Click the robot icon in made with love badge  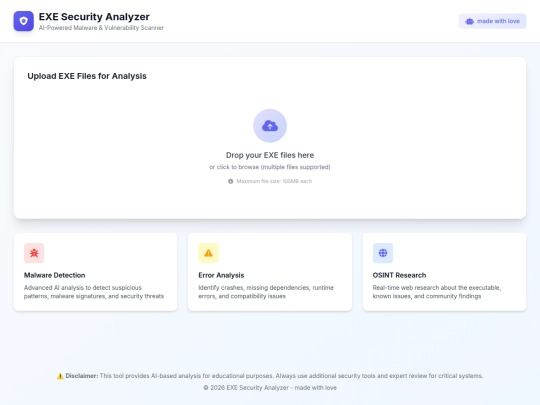pyautogui.click(x=469, y=21)
